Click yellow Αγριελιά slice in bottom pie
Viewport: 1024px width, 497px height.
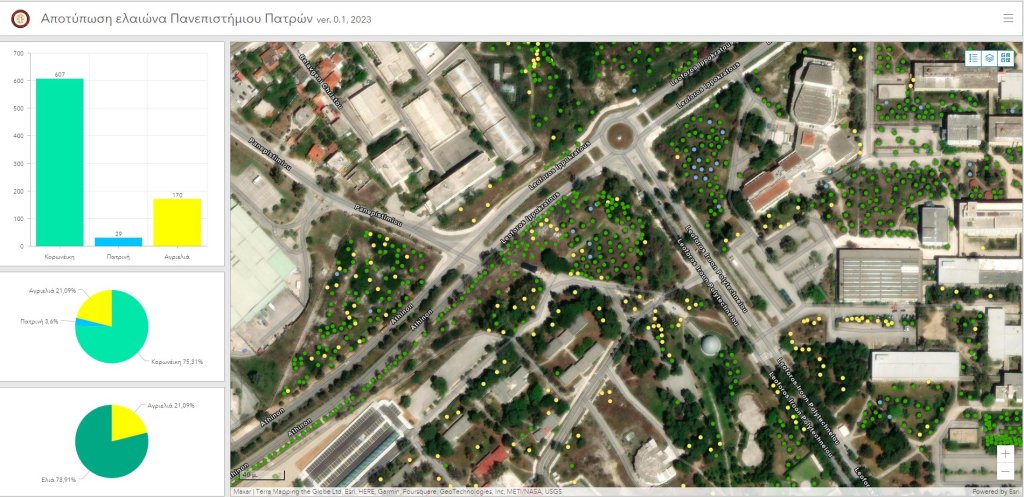[x=128, y=421]
